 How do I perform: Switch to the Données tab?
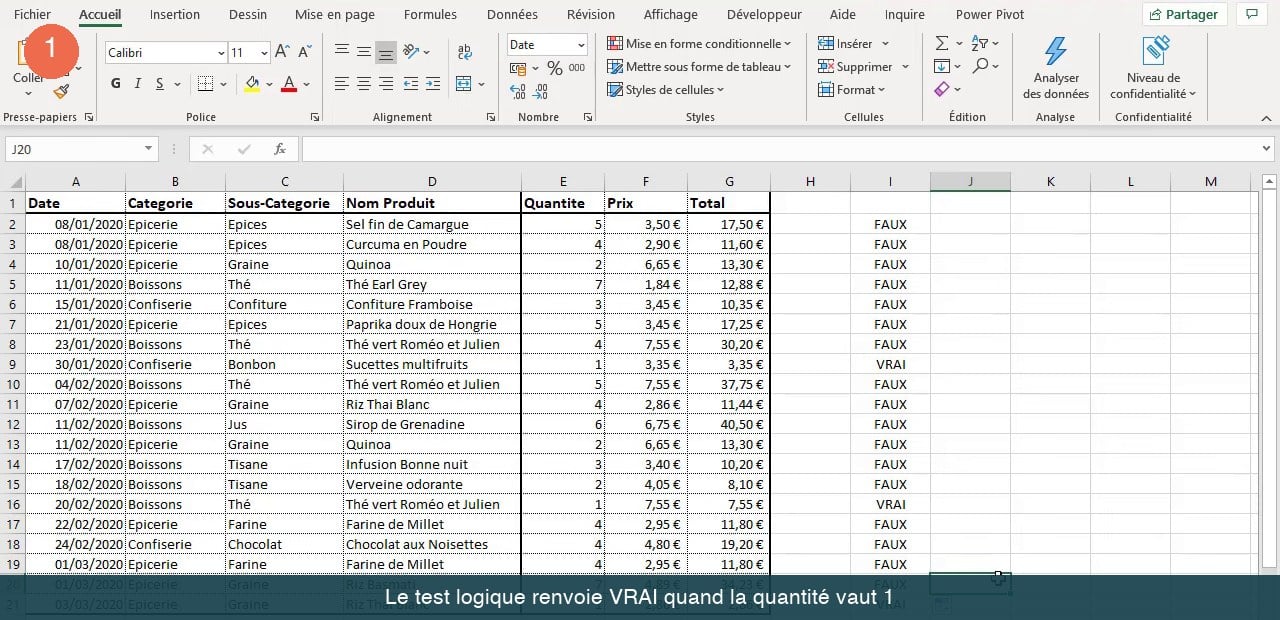click(x=512, y=15)
